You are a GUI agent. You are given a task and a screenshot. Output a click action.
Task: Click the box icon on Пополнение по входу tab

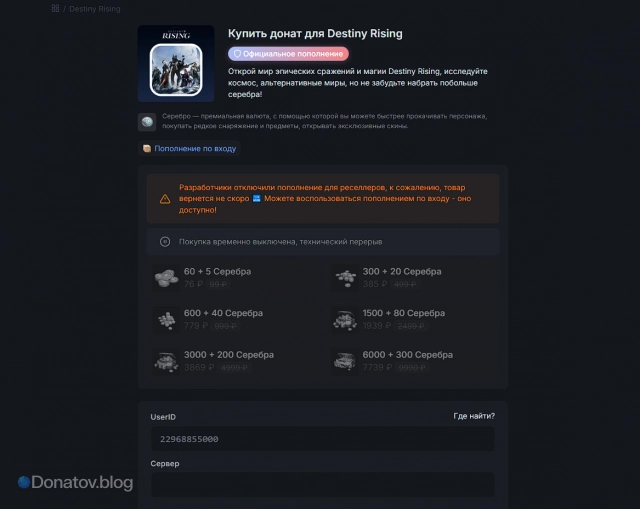[x=147, y=149]
